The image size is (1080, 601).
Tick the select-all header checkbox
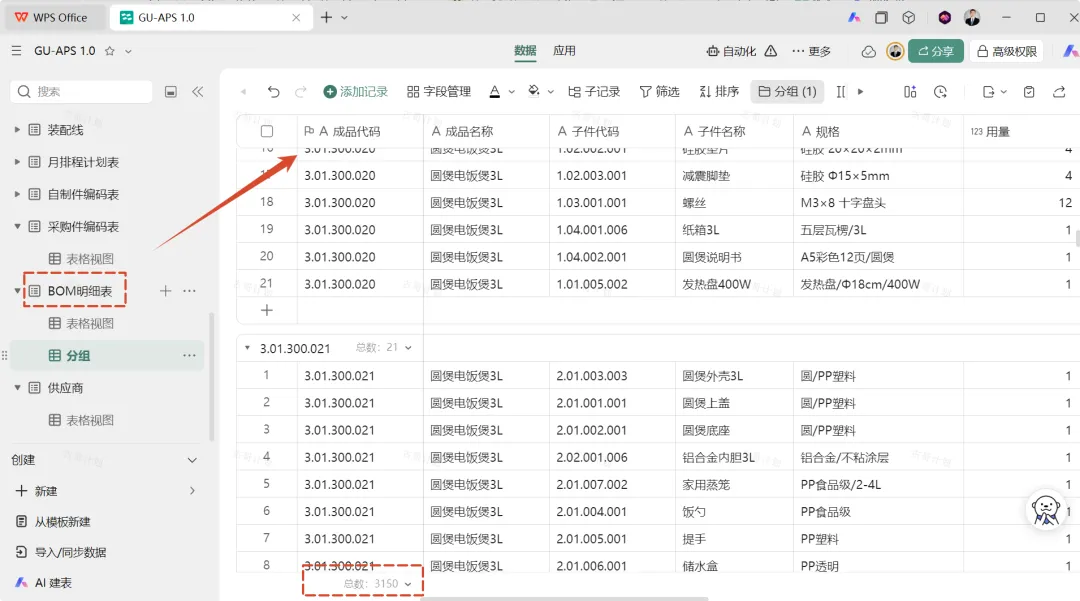pos(267,131)
